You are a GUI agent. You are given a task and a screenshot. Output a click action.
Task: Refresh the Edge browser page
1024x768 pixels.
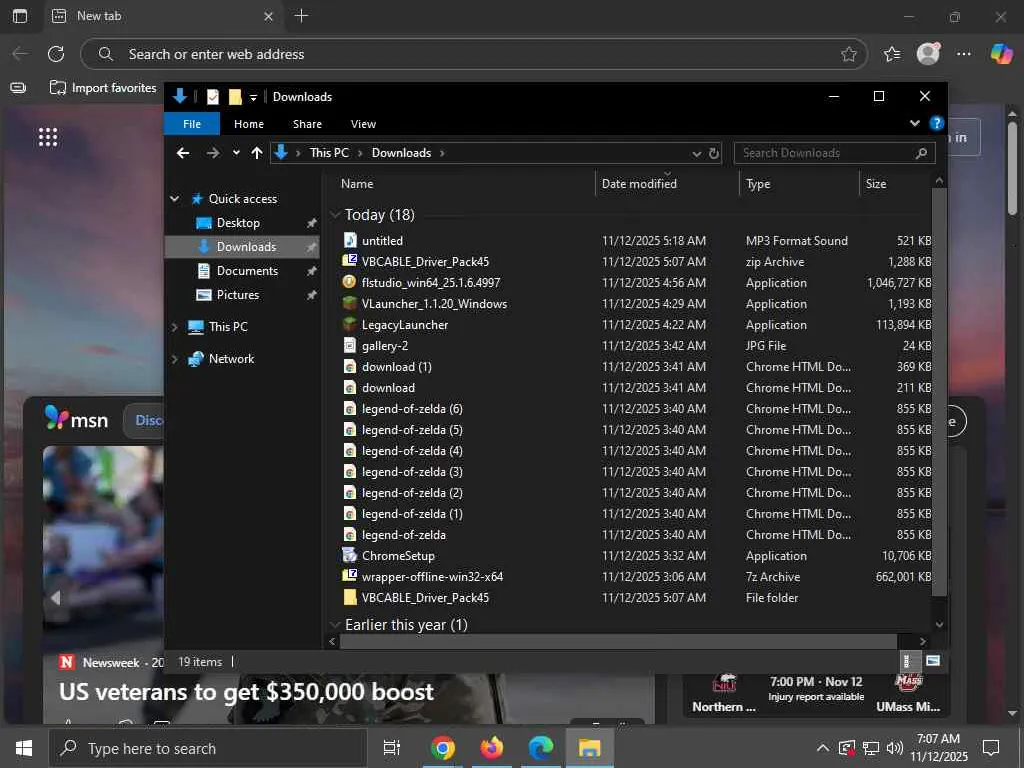(x=56, y=54)
